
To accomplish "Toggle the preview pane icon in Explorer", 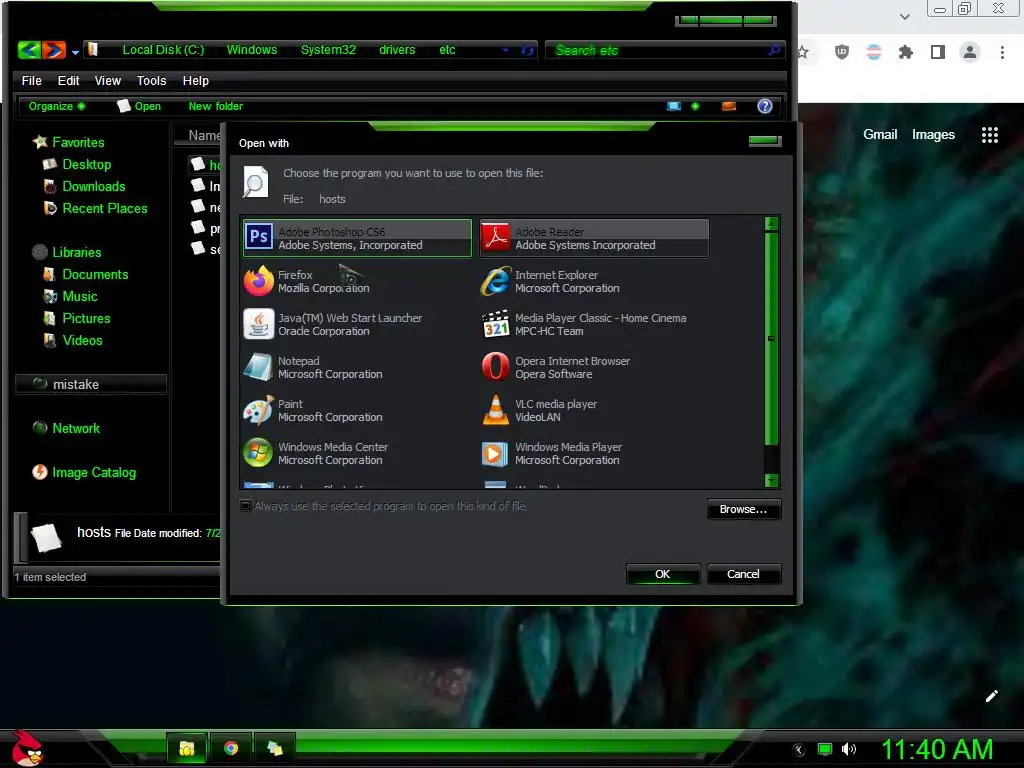I will (729, 106).
